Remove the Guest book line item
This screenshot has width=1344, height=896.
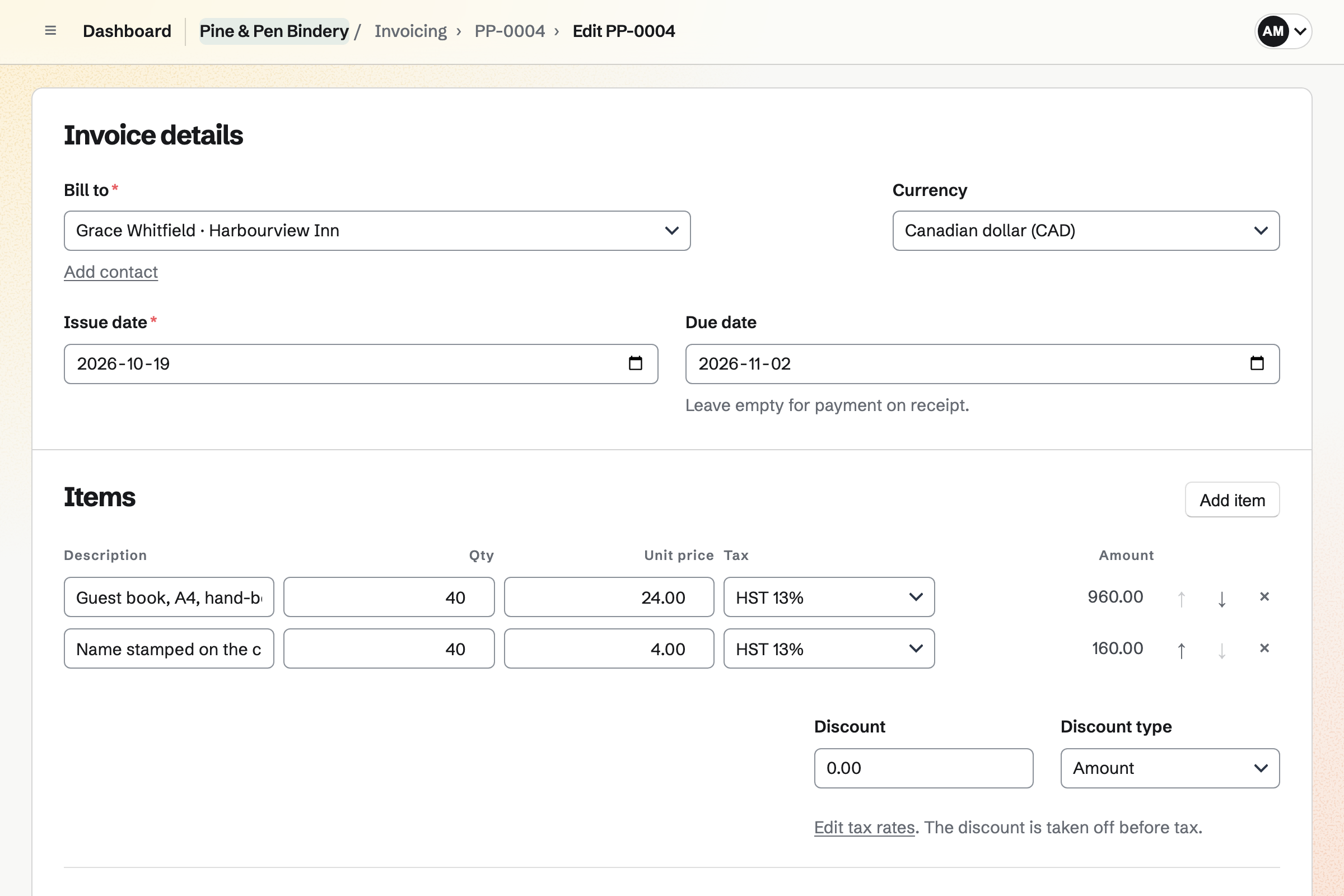(1264, 597)
